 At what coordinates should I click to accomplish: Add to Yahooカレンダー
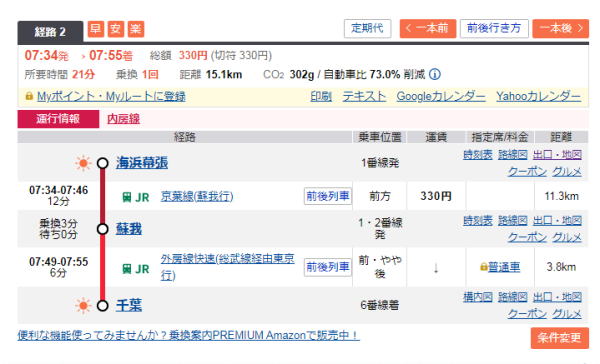pos(538,96)
